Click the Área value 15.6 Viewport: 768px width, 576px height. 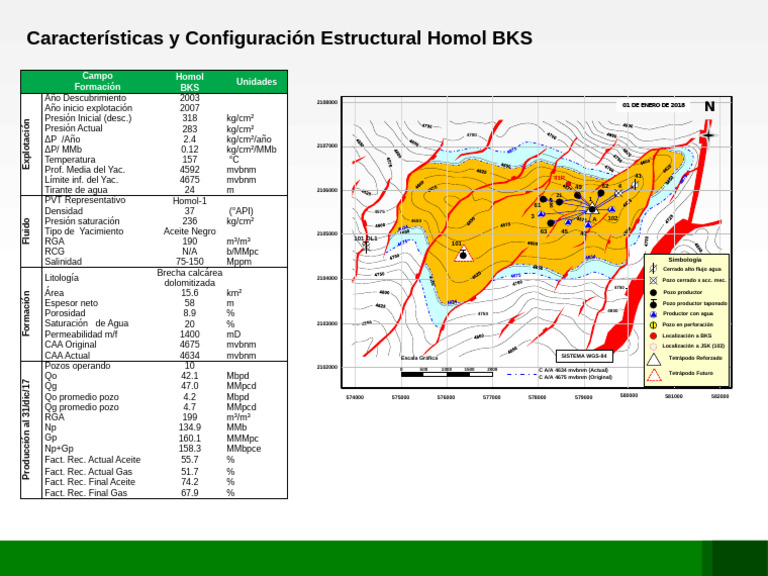click(190, 293)
